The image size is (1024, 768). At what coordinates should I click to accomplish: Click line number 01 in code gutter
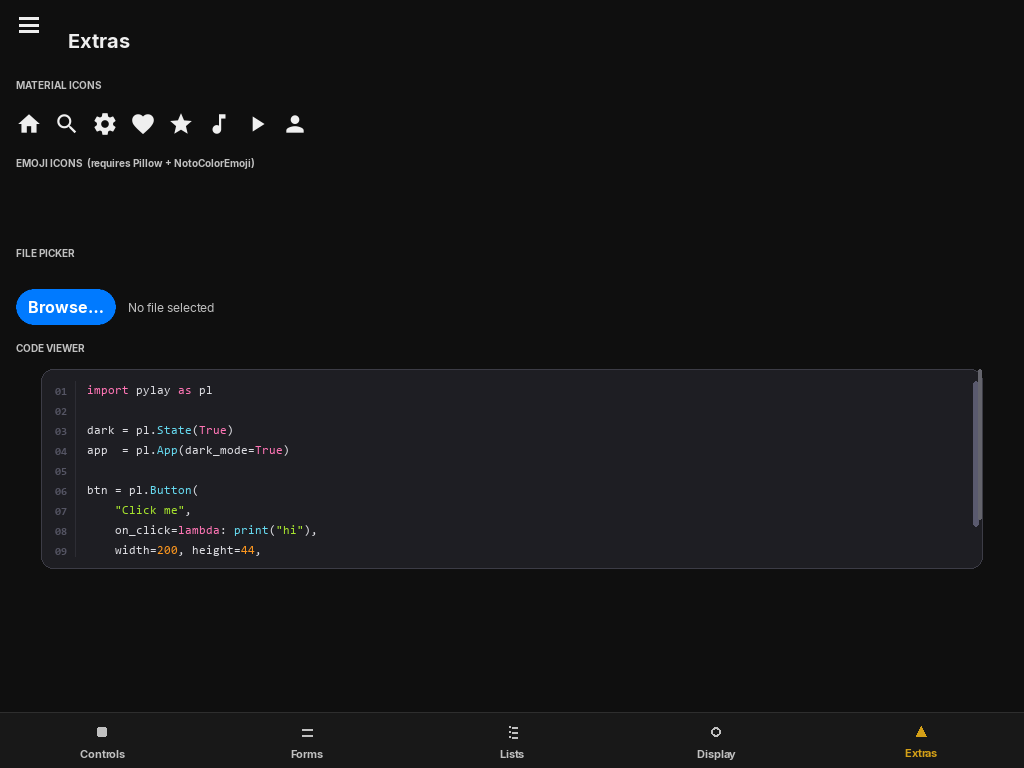coord(61,391)
